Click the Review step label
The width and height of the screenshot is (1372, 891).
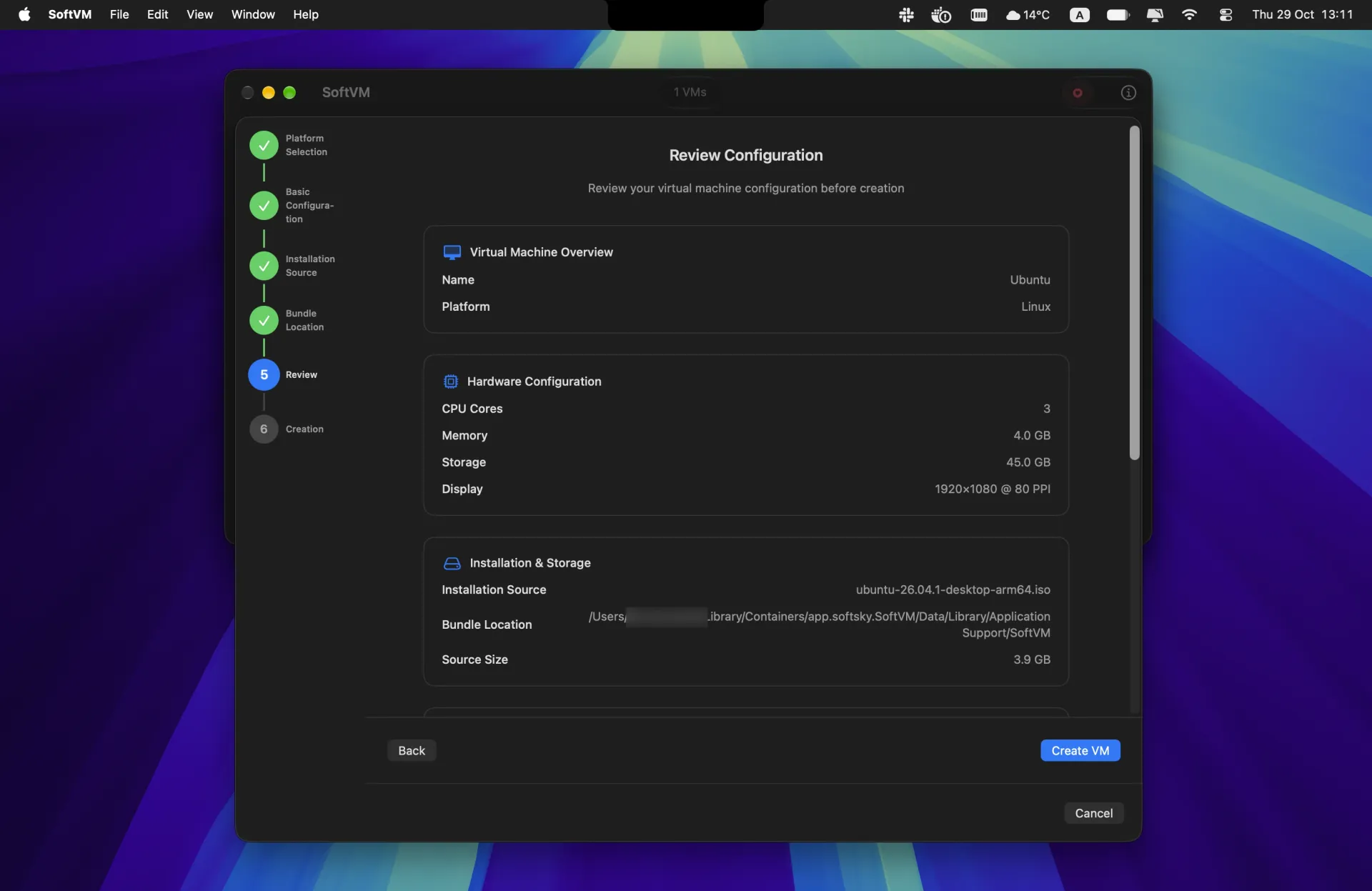pyautogui.click(x=301, y=374)
